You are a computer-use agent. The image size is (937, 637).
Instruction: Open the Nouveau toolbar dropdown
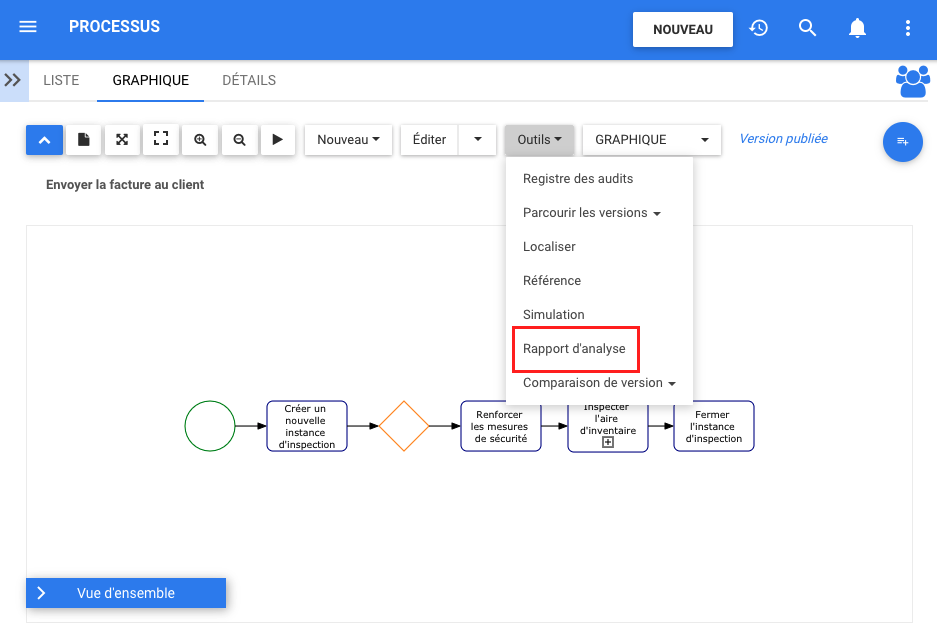point(348,140)
